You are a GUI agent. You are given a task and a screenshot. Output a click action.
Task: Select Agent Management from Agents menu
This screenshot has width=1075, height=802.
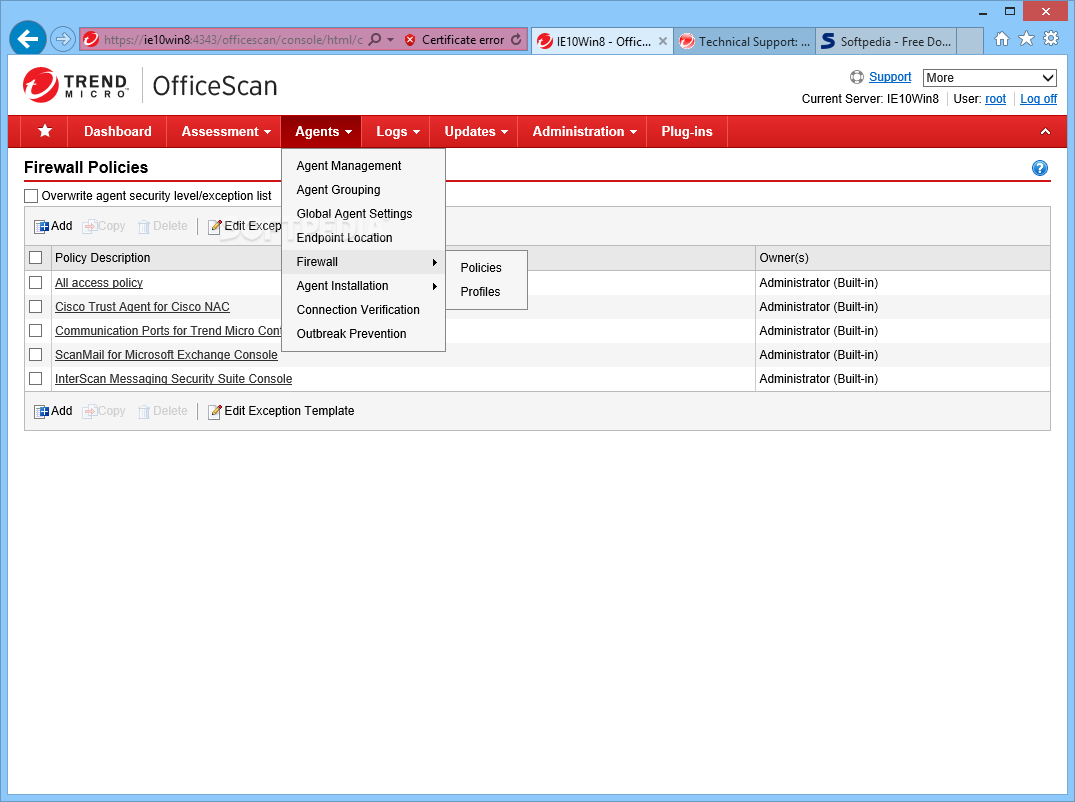click(363, 166)
